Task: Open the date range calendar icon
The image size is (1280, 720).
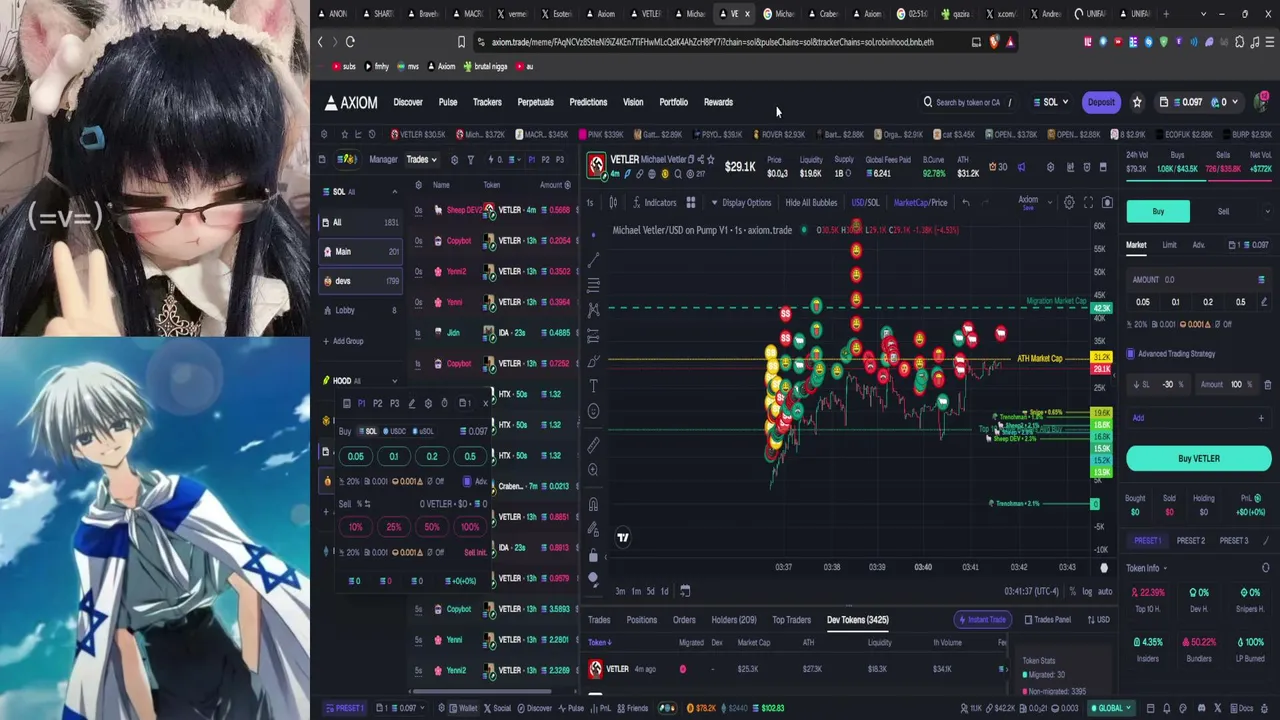Action: click(685, 591)
